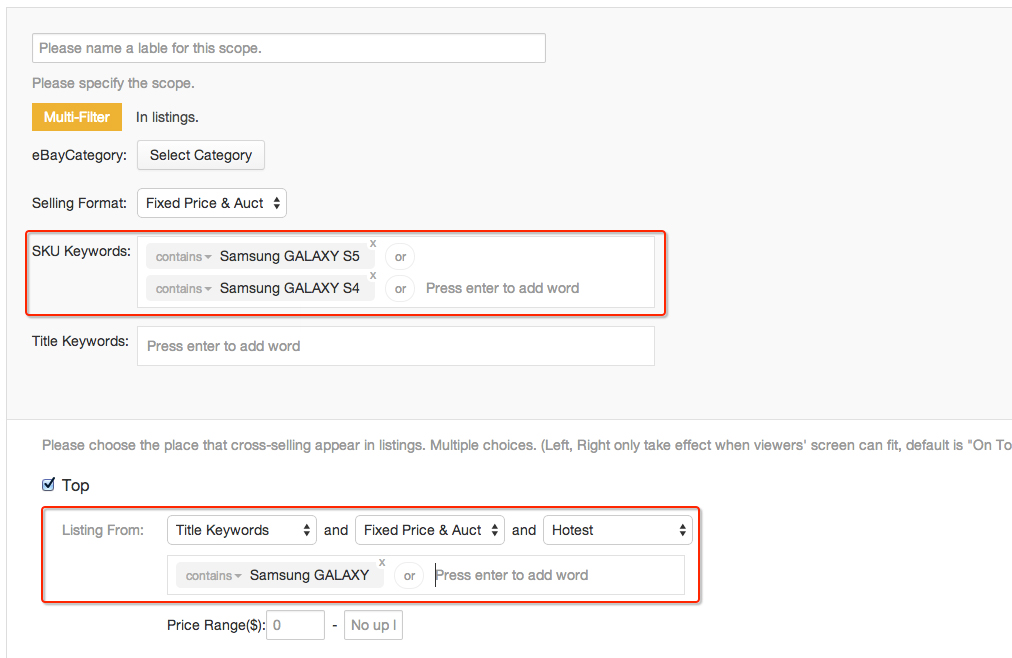Image resolution: width=1012 pixels, height=658 pixels.
Task: Click the 'or' button after Samsung GALAXY S5
Action: pos(400,257)
